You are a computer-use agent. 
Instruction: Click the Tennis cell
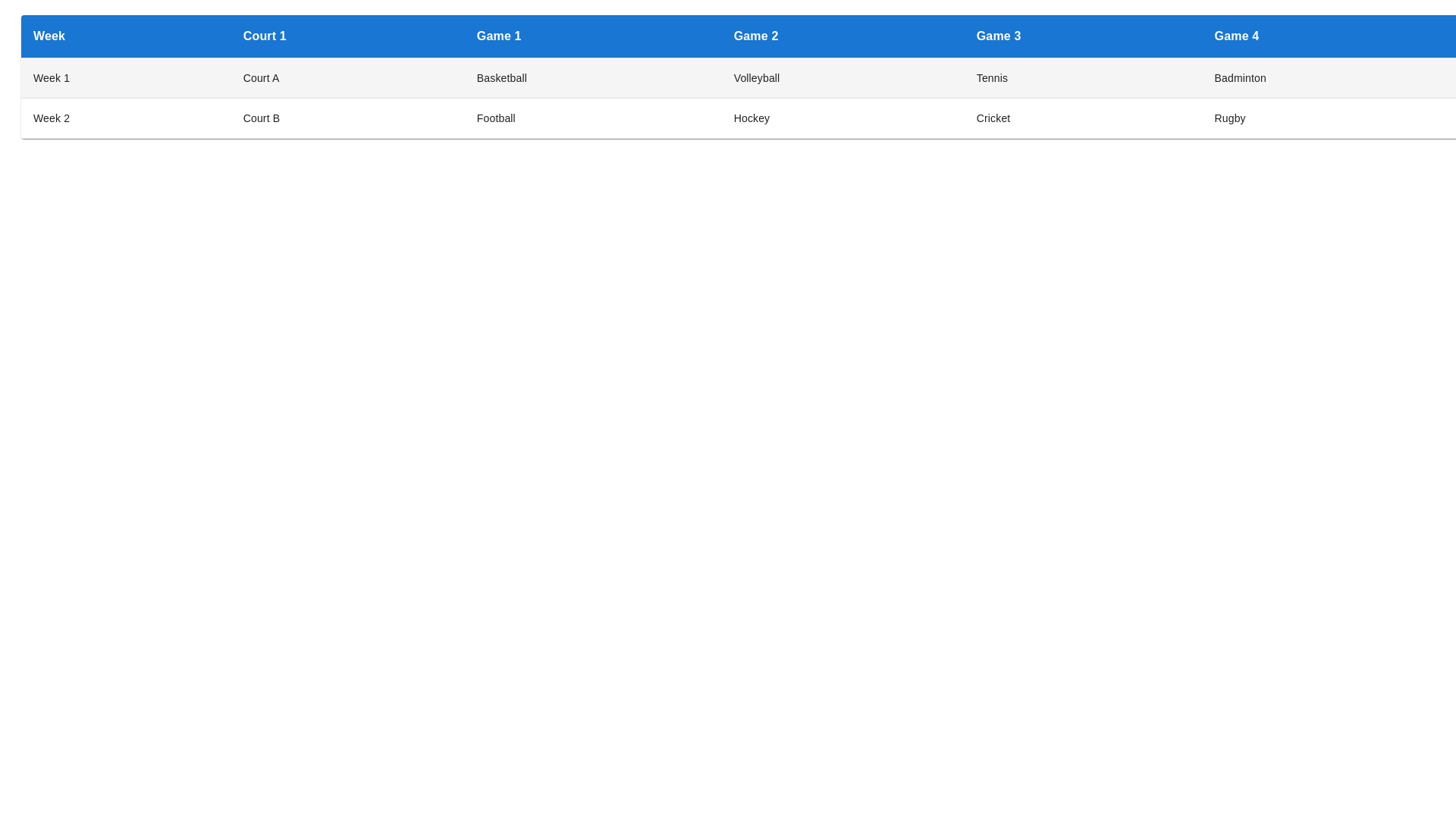point(991,78)
